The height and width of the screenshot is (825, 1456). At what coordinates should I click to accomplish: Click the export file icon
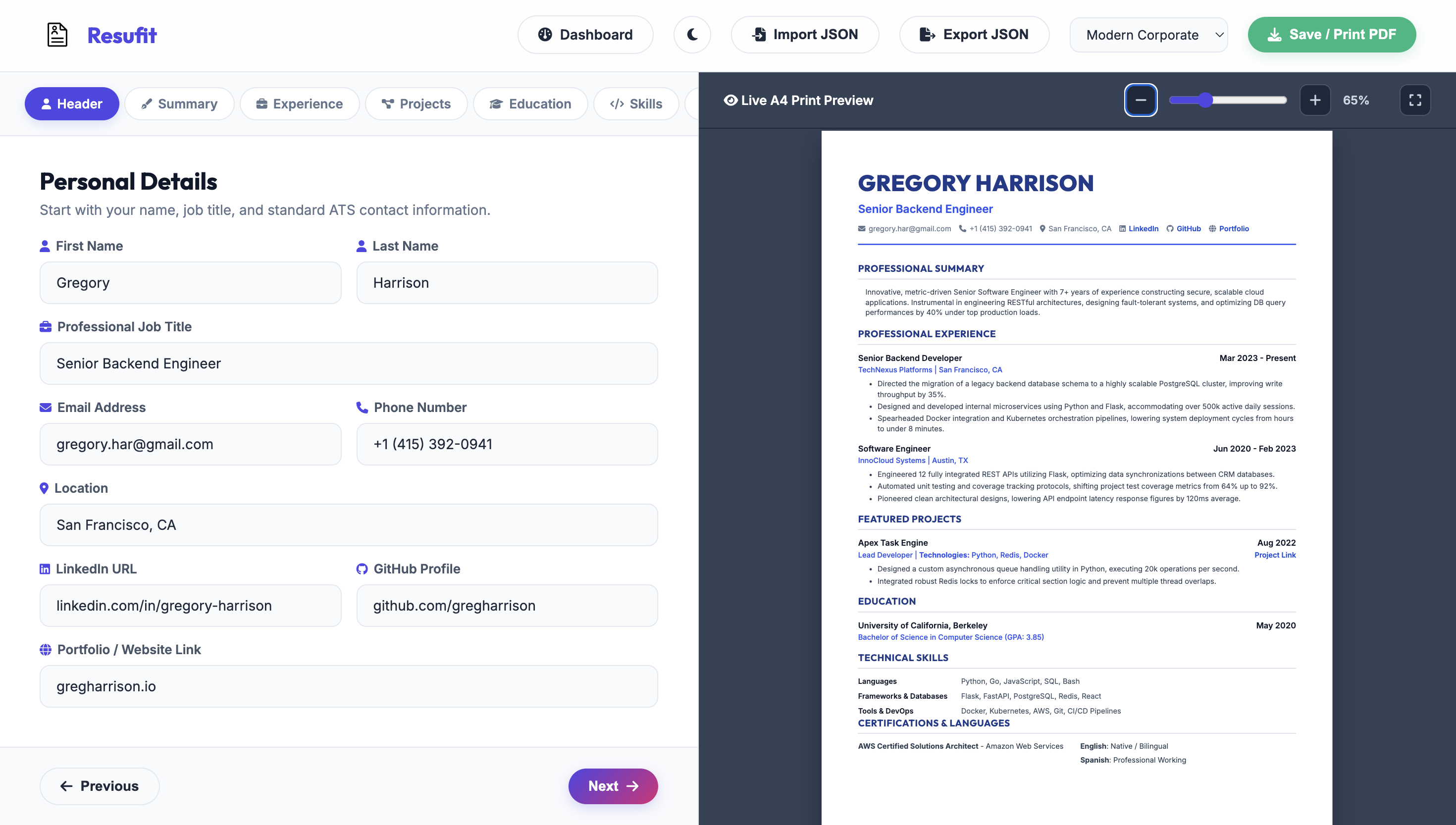tap(928, 35)
